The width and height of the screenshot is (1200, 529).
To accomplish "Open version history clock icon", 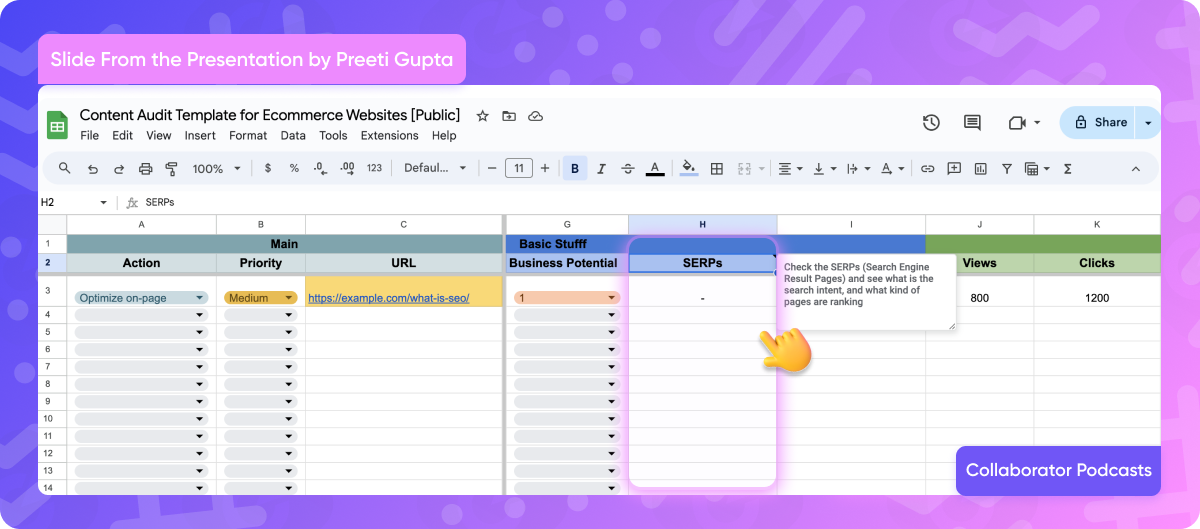I will (x=931, y=123).
